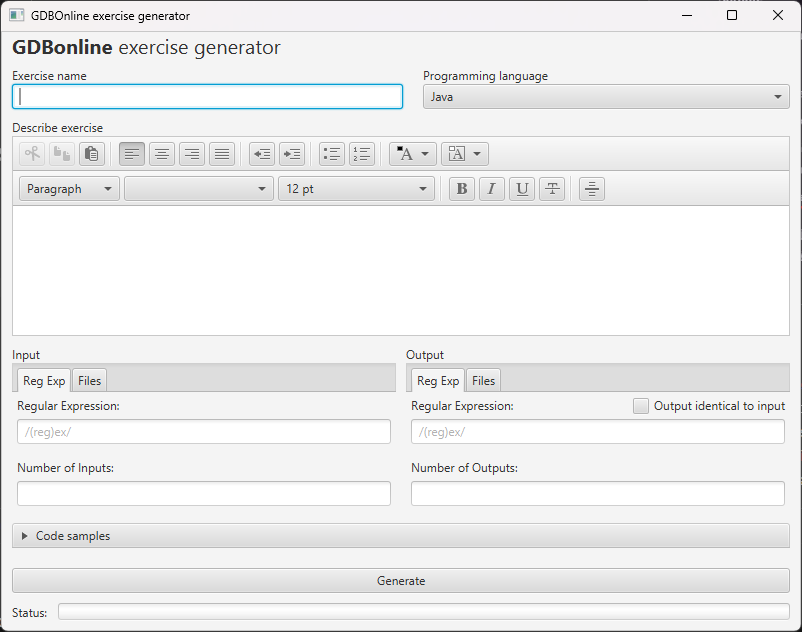This screenshot has height=632, width=802.
Task: Insert a numbered list
Action: (x=362, y=154)
